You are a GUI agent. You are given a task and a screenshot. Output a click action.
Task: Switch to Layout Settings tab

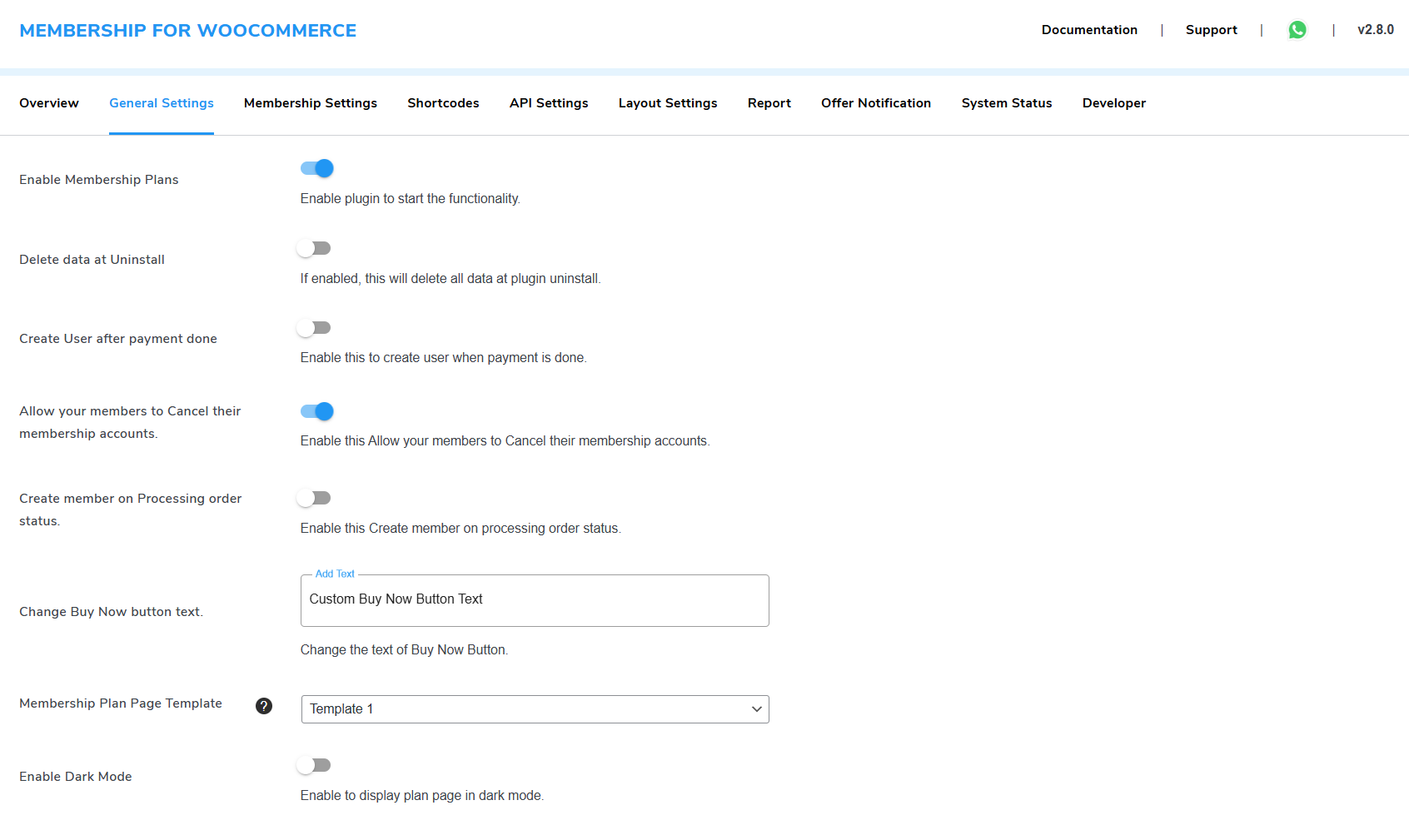pos(668,103)
